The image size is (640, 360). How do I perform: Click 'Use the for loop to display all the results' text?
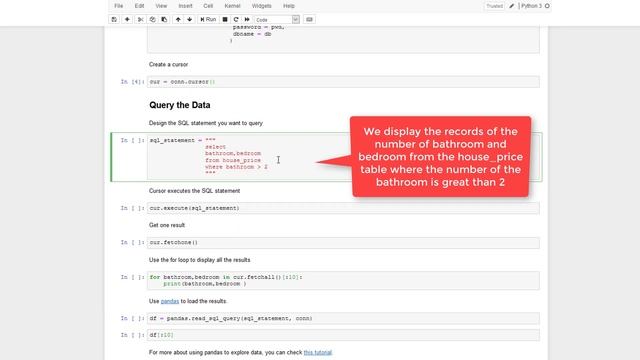coord(200,260)
